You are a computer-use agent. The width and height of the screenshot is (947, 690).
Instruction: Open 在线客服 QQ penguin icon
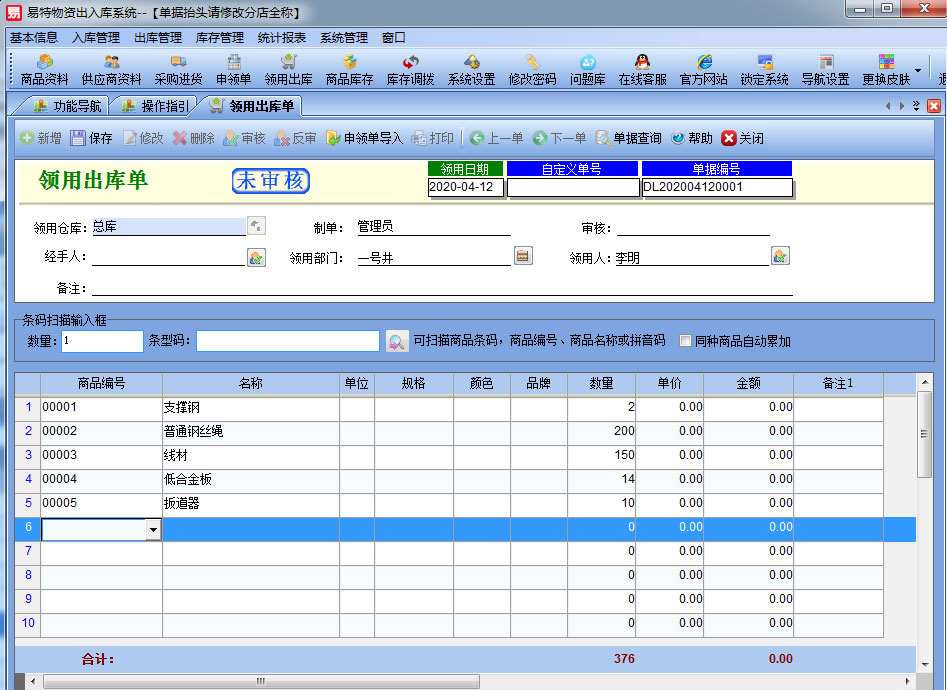click(642, 69)
